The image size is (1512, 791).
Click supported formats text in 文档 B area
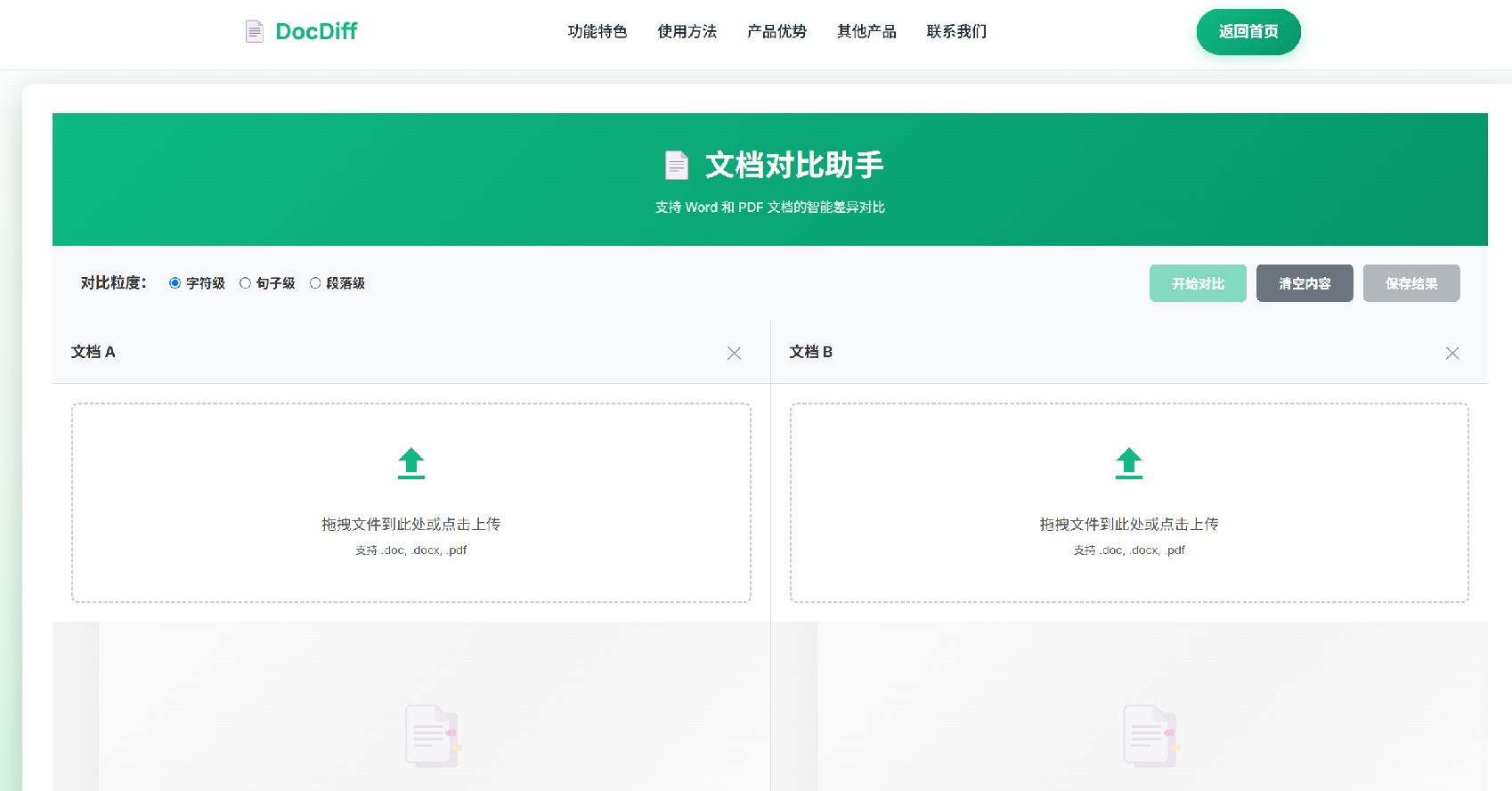[x=1129, y=550]
